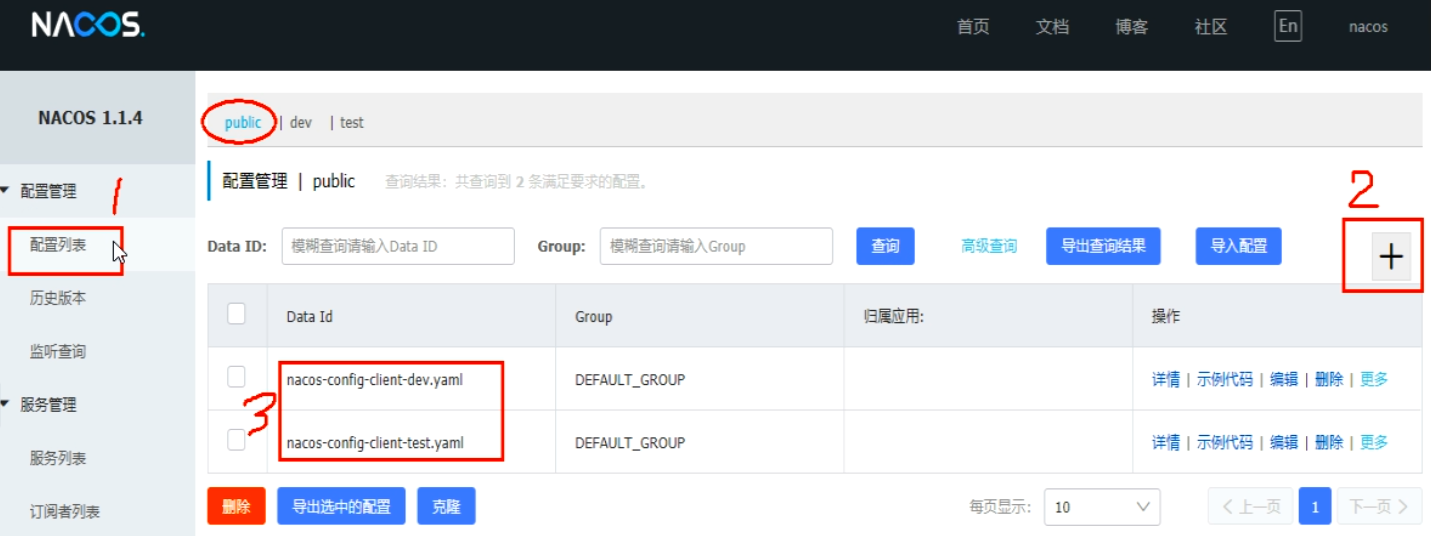The height and width of the screenshot is (536, 1436).
Task: Switch to the public namespace tab
Action: click(243, 122)
